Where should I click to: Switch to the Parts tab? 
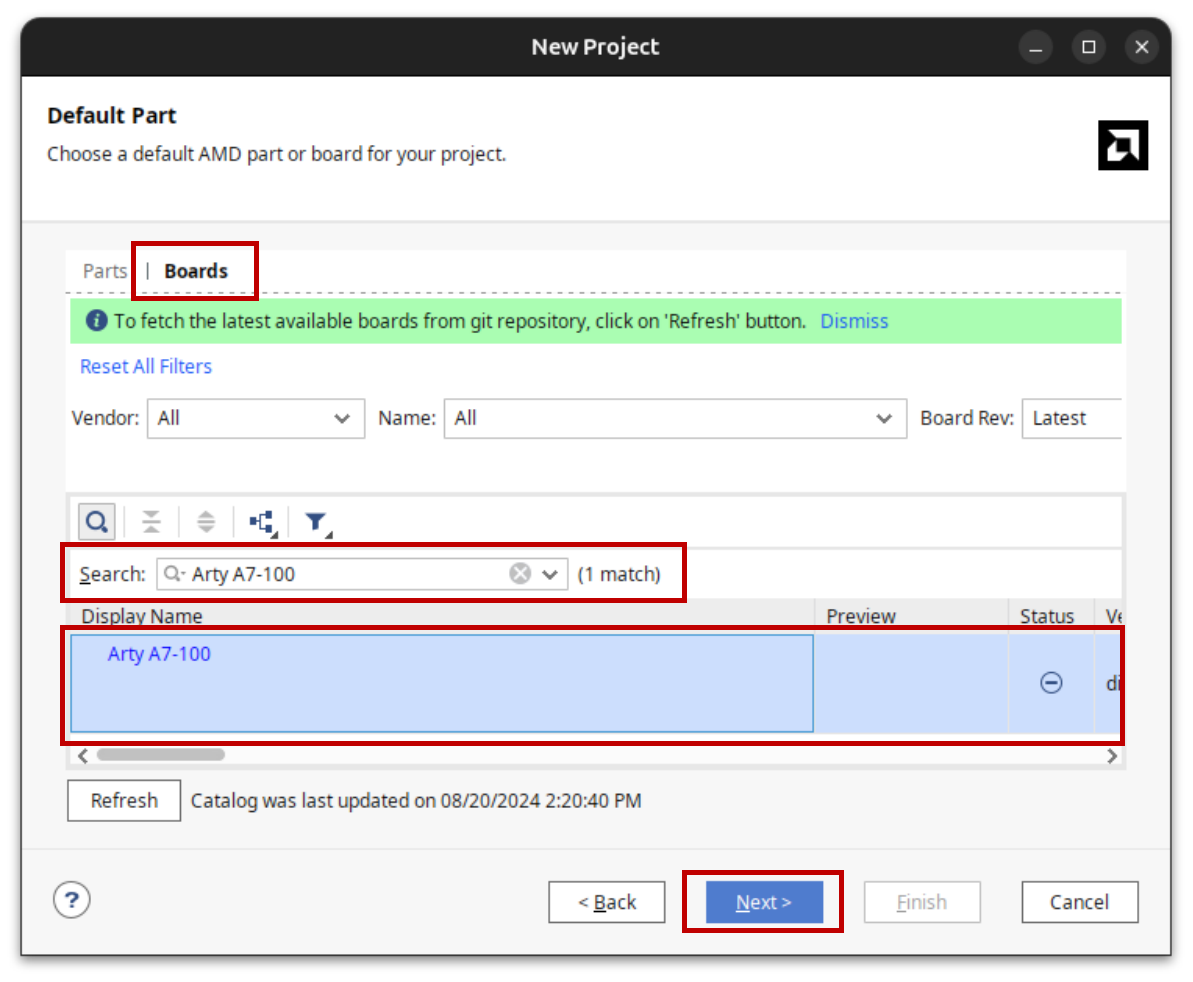pos(105,271)
